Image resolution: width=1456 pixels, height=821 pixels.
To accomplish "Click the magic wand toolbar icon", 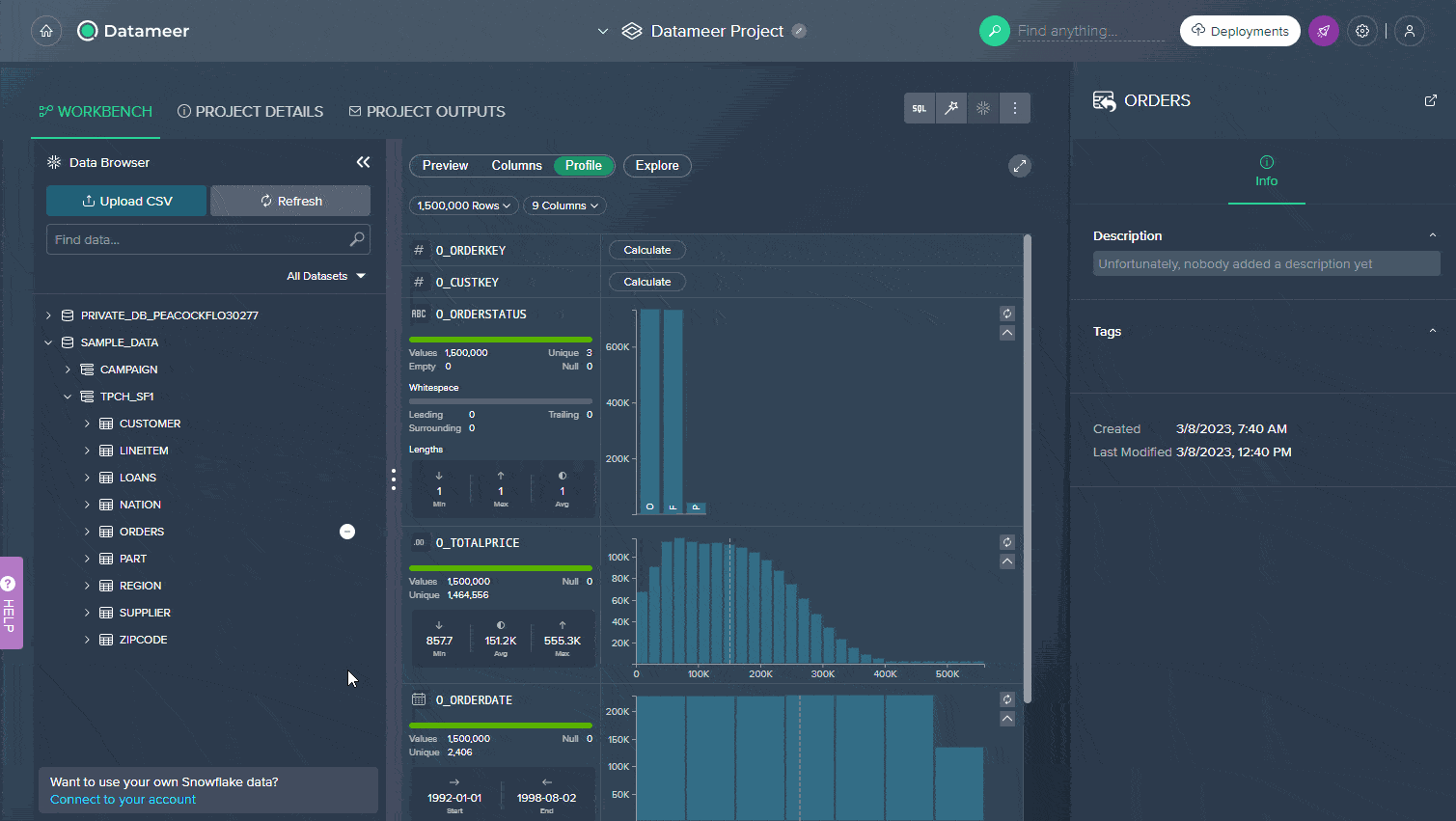I will coord(951,108).
